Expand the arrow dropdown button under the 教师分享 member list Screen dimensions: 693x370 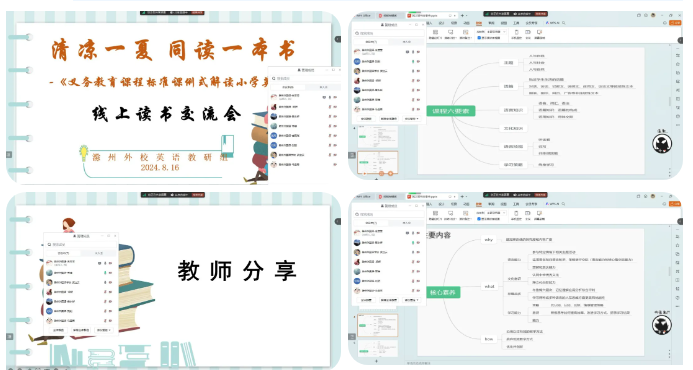(103, 330)
